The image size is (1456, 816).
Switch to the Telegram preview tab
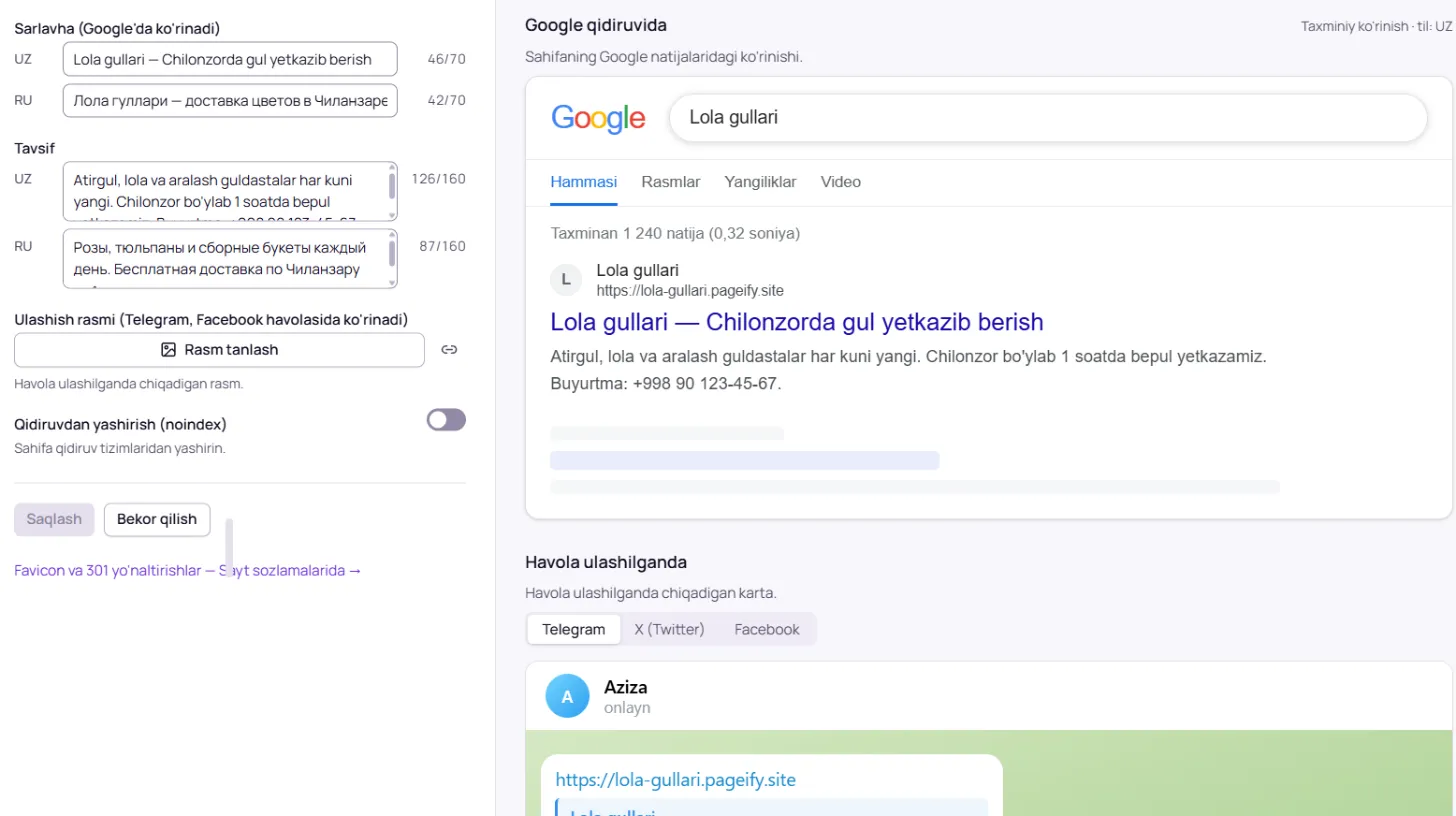coord(574,629)
